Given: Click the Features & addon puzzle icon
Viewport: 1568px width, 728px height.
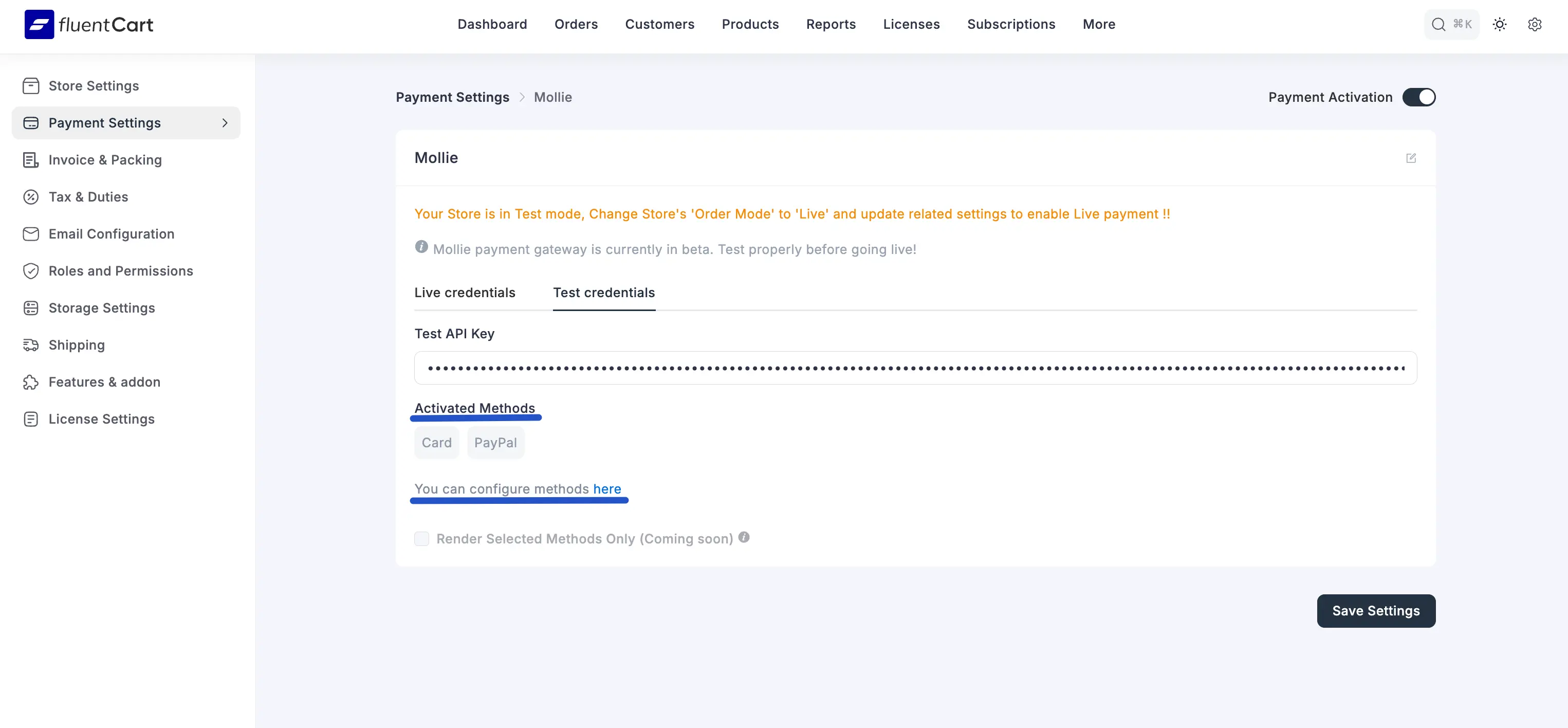Looking at the screenshot, I should coord(30,383).
